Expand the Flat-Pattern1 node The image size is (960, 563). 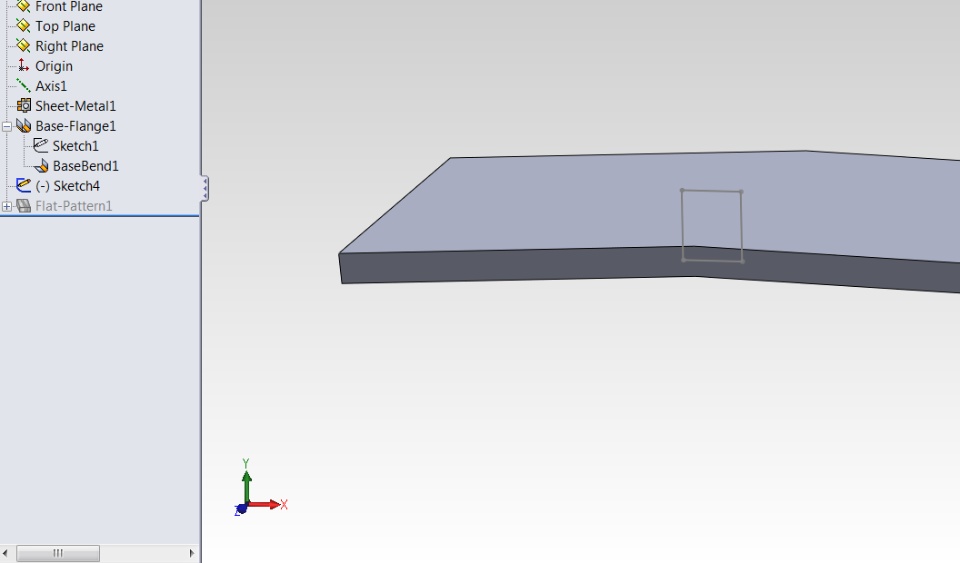point(7,207)
